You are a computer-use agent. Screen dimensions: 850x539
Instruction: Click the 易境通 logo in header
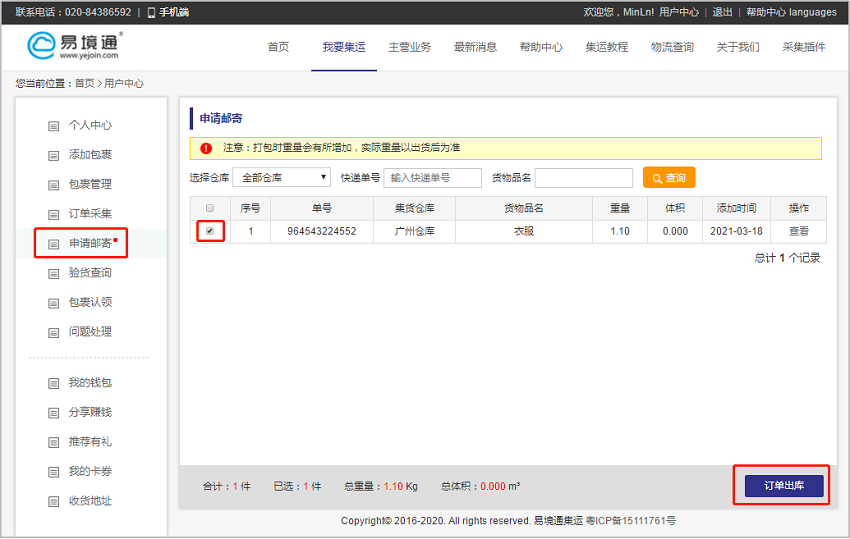click(74, 46)
